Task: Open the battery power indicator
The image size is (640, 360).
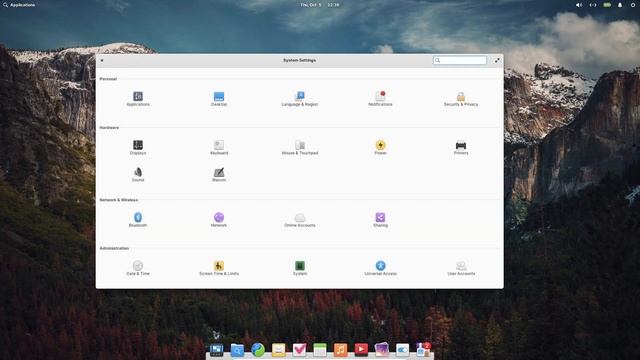Action: (x=607, y=5)
